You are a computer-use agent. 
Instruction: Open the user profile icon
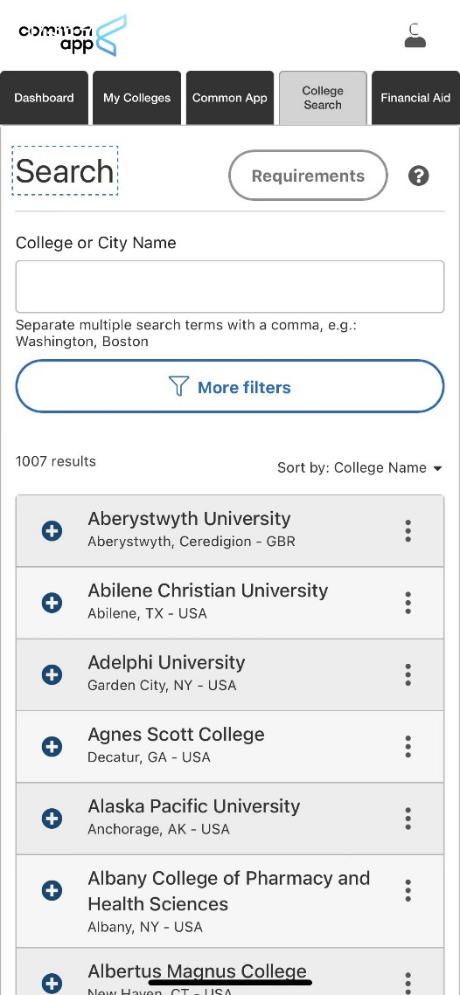(x=415, y=36)
